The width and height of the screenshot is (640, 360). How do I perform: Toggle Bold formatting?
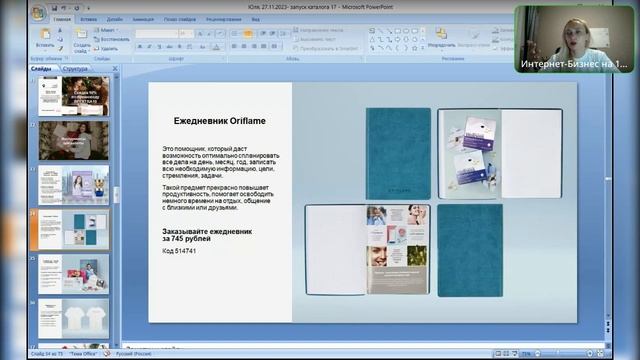point(140,47)
